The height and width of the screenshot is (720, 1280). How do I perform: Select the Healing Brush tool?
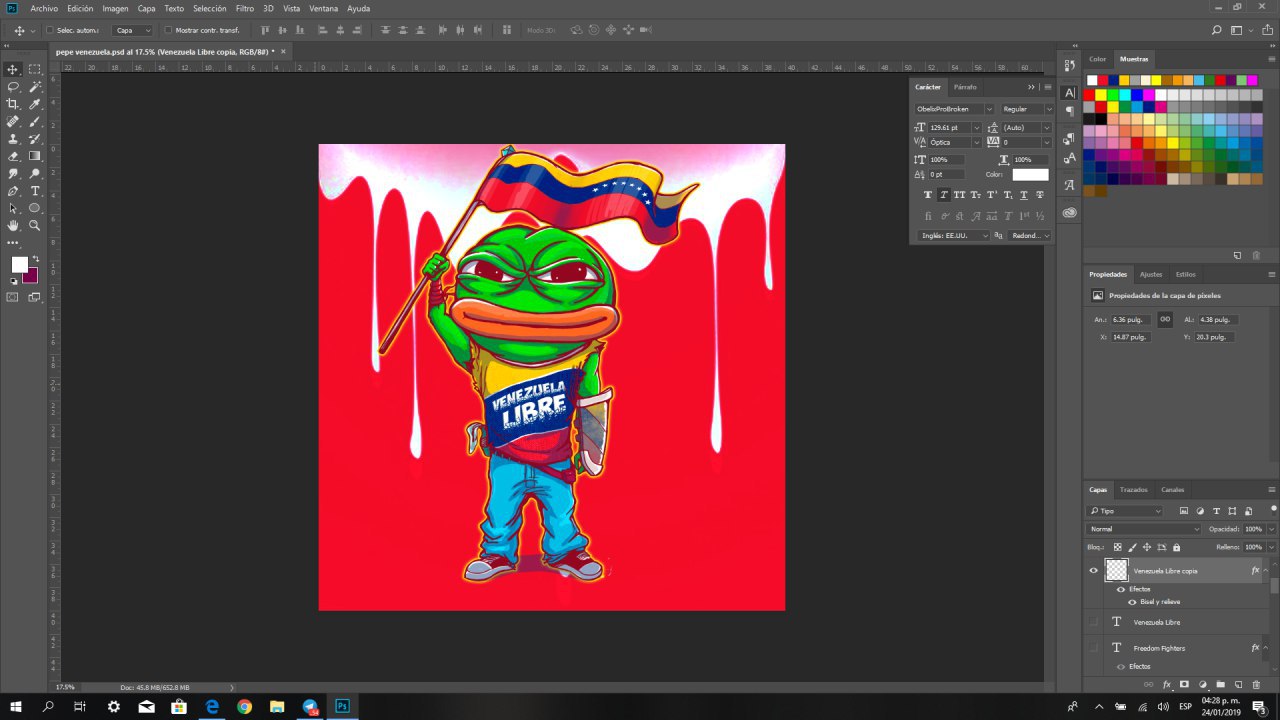(13, 121)
